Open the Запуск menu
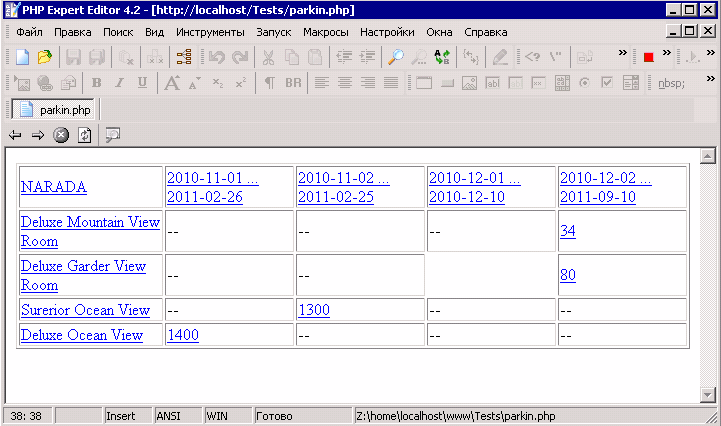 (x=274, y=32)
